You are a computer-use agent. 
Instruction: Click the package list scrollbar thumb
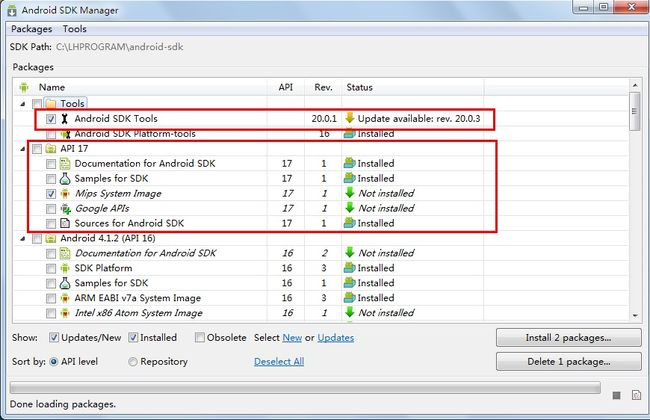click(x=634, y=111)
